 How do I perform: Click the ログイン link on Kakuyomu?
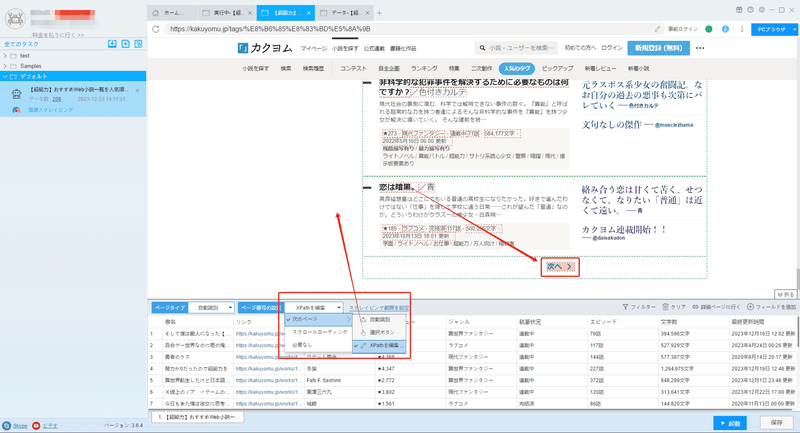612,48
